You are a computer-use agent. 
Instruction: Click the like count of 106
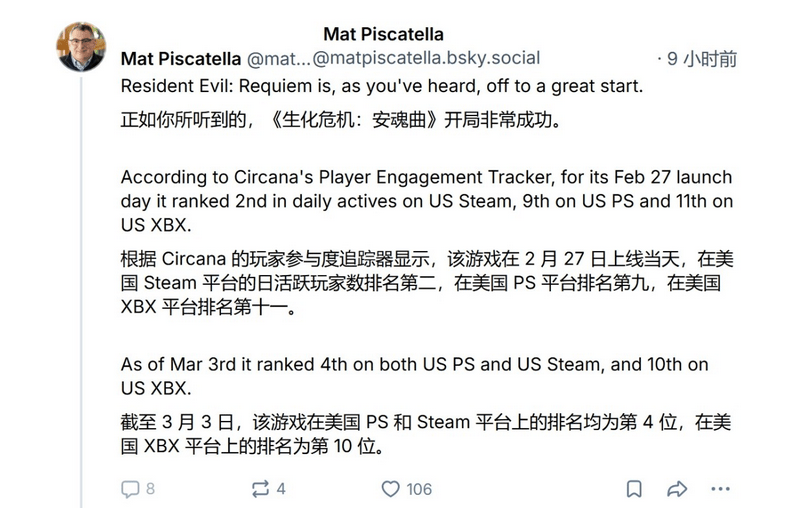(419, 489)
